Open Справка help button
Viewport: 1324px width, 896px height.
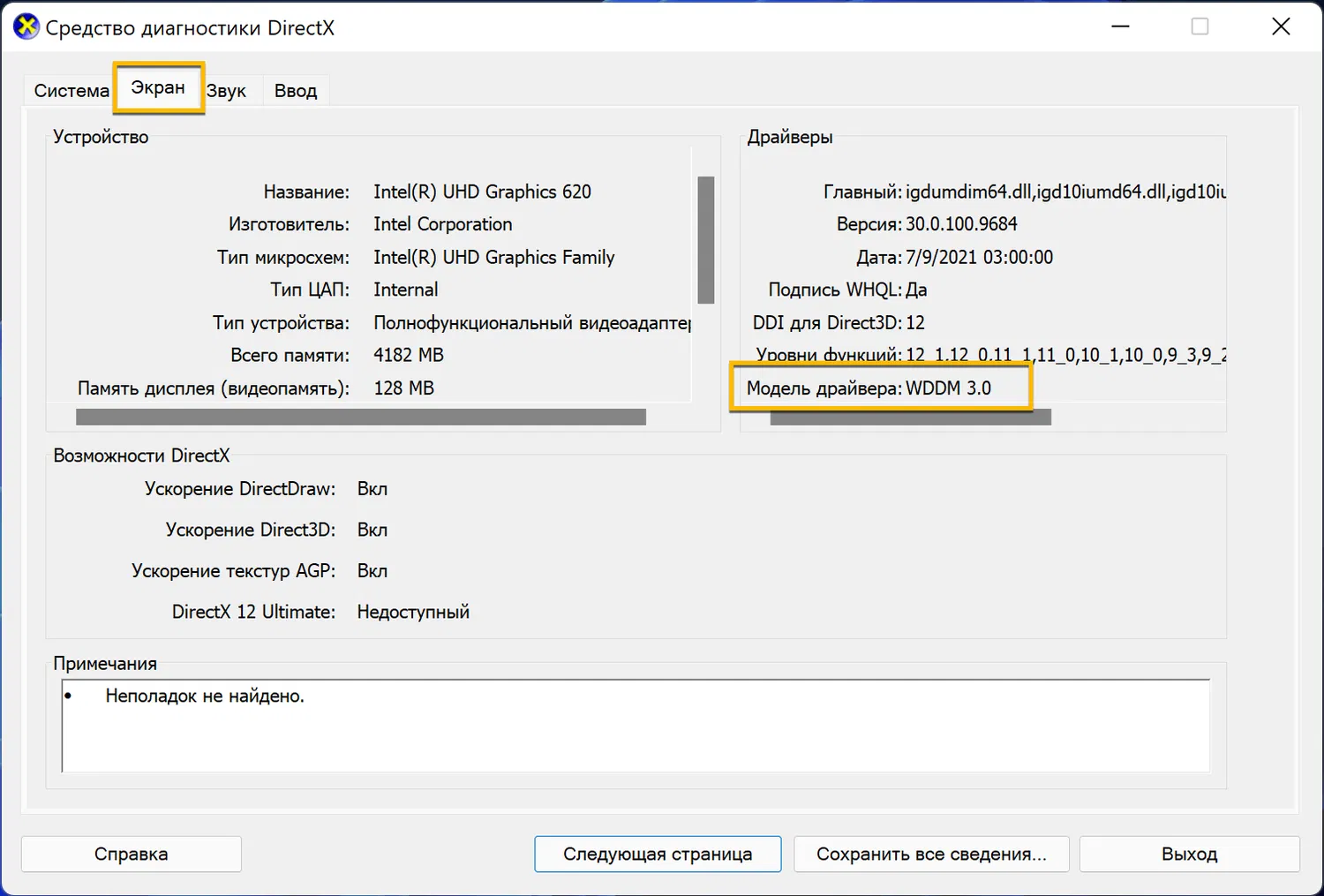click(x=132, y=854)
